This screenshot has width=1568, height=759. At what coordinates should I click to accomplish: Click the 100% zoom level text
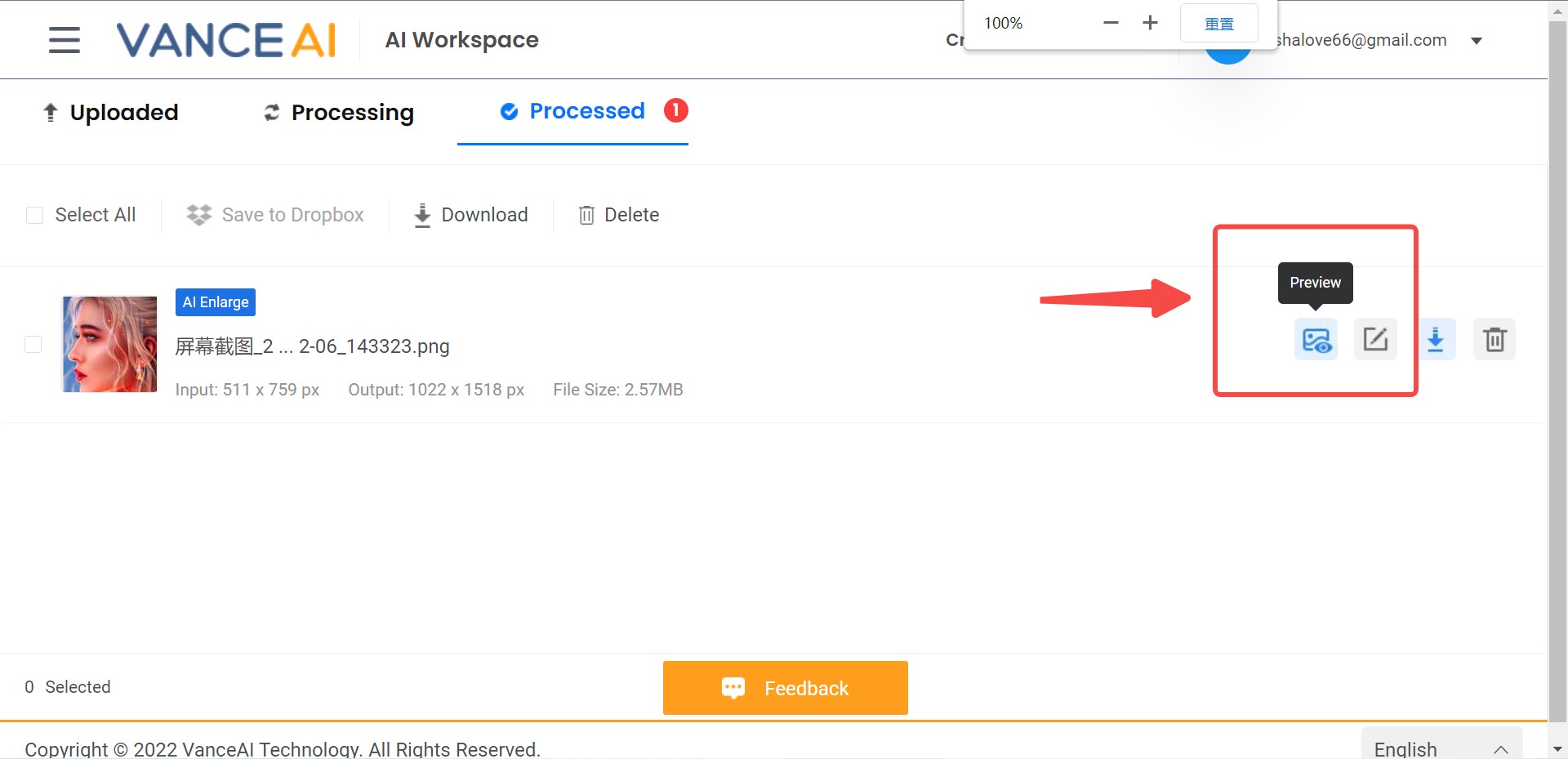coord(1003,23)
